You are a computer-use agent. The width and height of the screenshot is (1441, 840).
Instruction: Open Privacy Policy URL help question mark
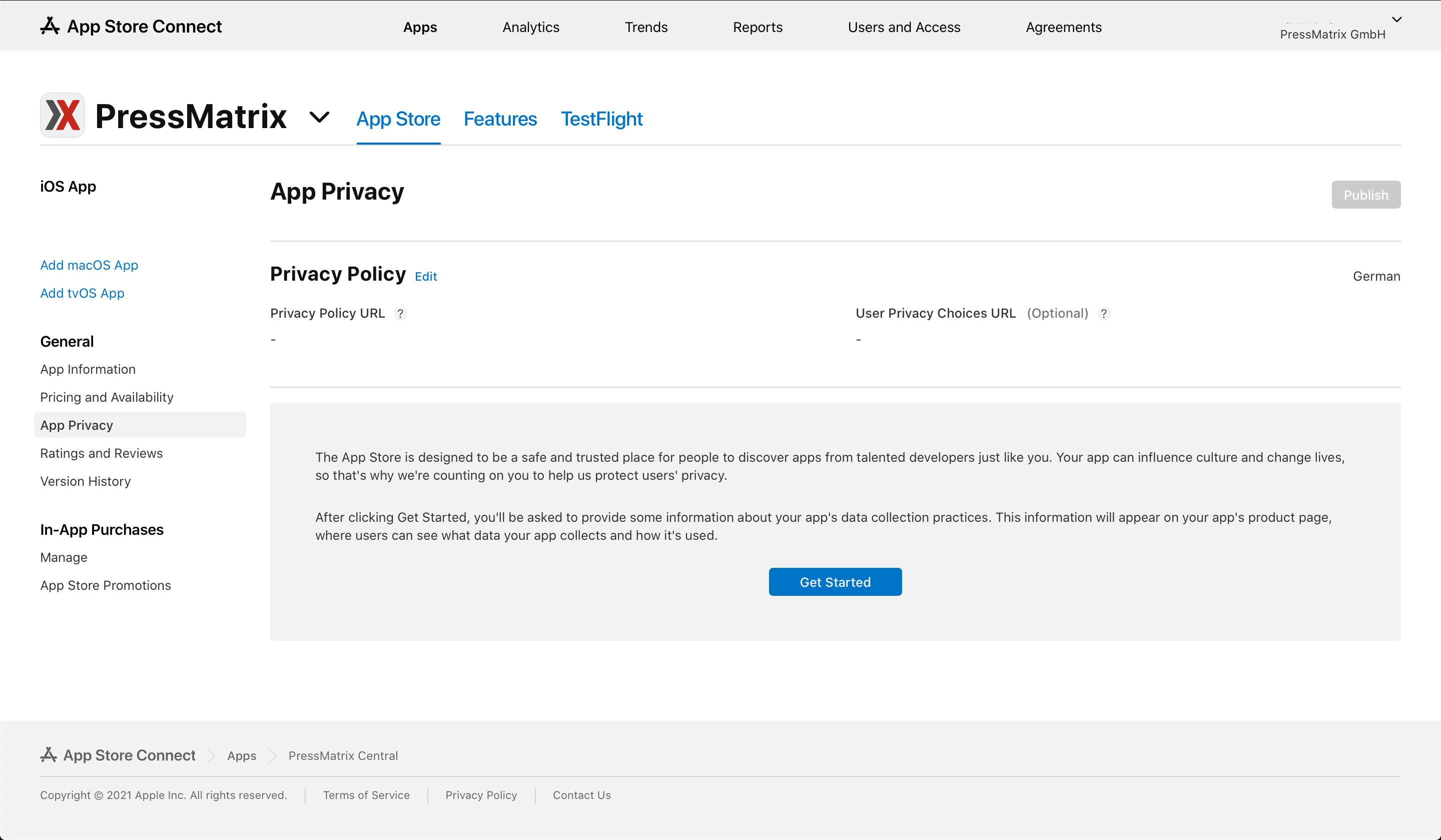pos(401,313)
